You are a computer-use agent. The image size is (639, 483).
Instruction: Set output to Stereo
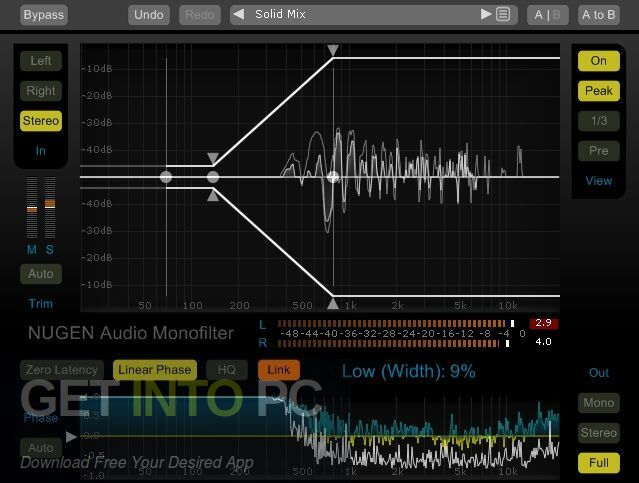599,432
